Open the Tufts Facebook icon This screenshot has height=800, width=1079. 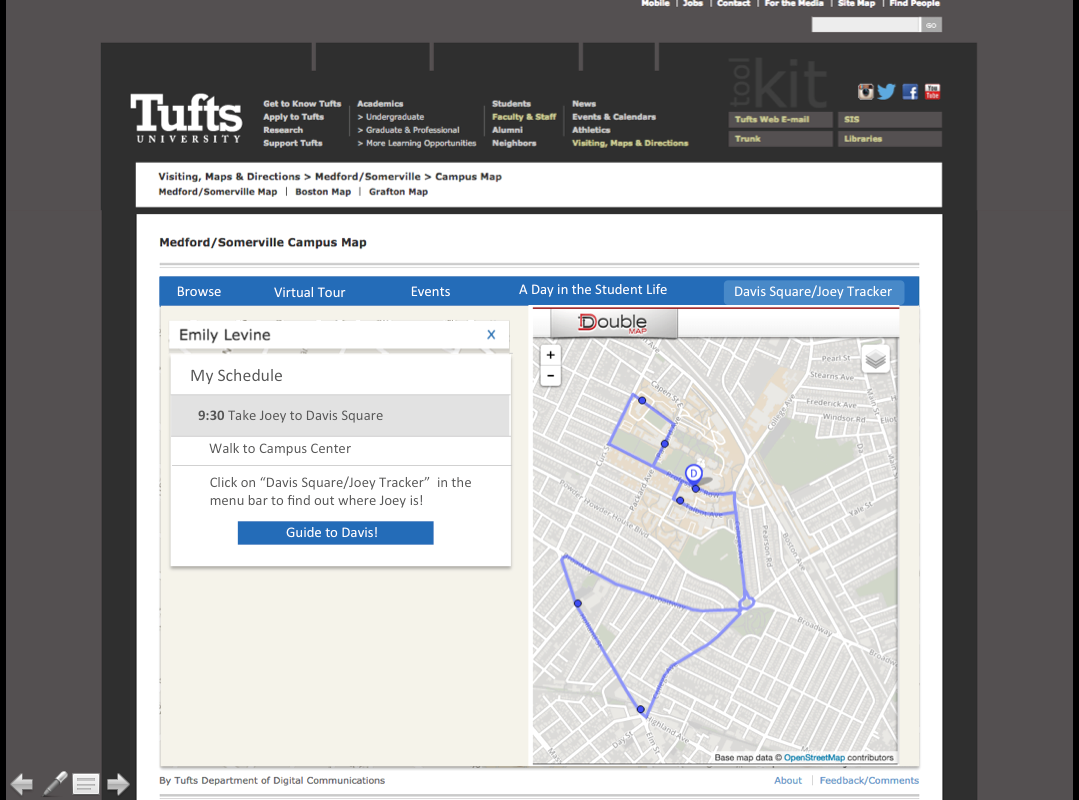910,91
